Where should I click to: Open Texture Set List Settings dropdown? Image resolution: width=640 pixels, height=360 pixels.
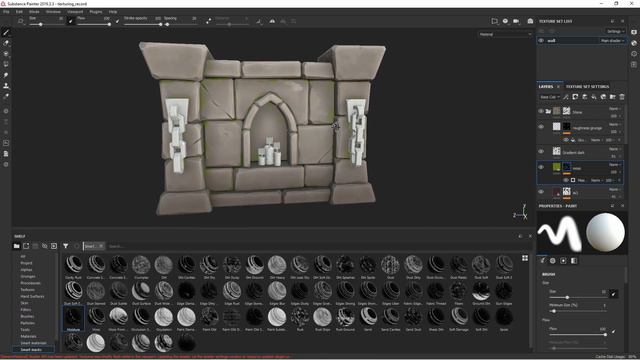coord(615,31)
